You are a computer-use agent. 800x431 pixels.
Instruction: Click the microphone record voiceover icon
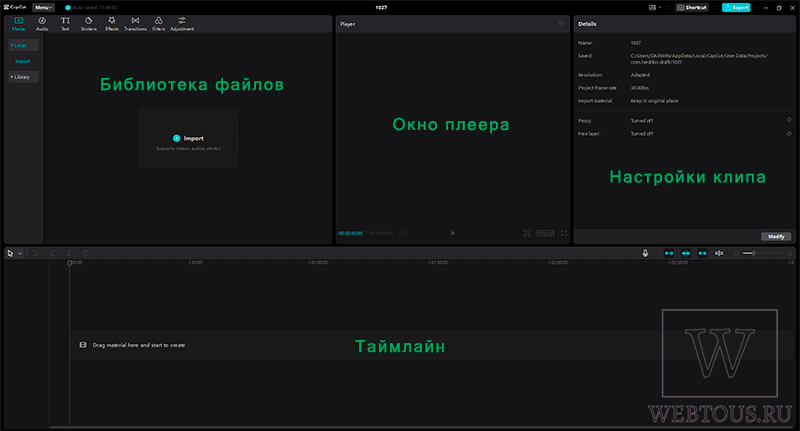[x=645, y=253]
